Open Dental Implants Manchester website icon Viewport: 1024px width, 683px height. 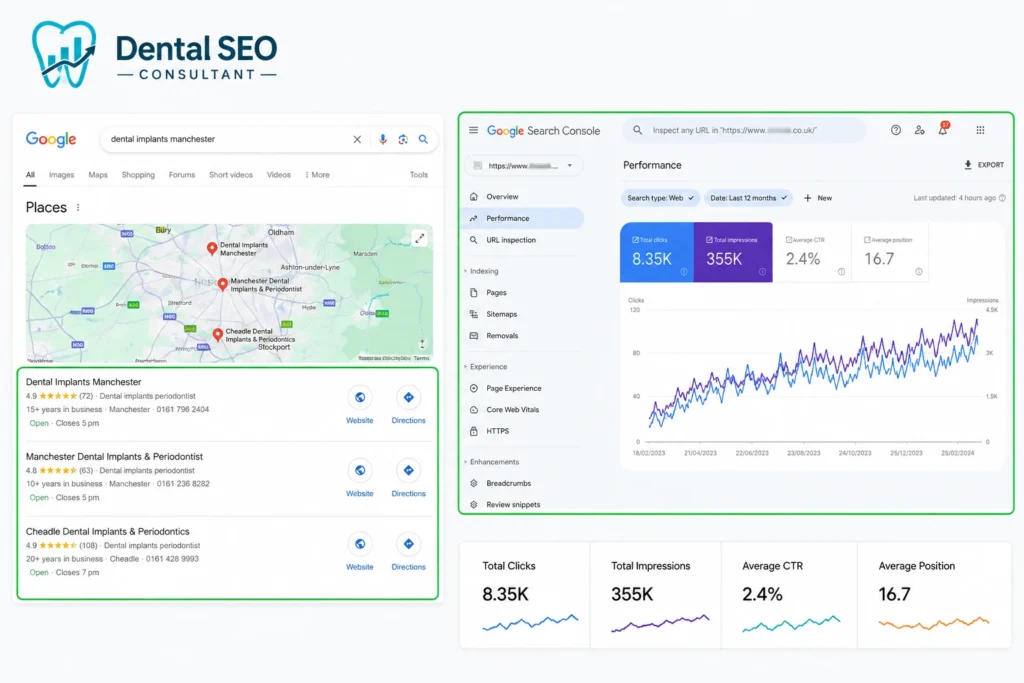360,397
